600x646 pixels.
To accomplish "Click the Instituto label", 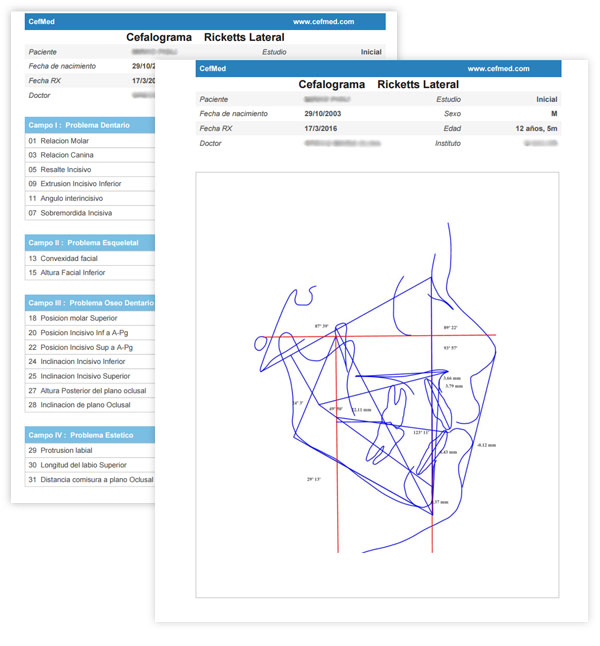I will pos(448,143).
